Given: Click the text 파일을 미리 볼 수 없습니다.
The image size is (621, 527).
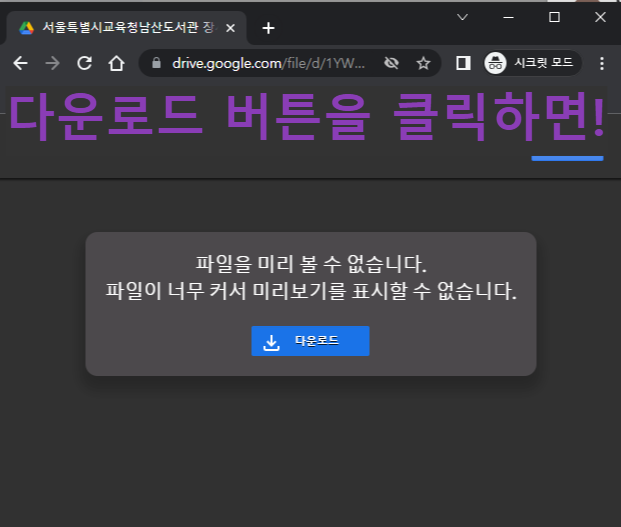Looking at the screenshot, I should point(311,264).
